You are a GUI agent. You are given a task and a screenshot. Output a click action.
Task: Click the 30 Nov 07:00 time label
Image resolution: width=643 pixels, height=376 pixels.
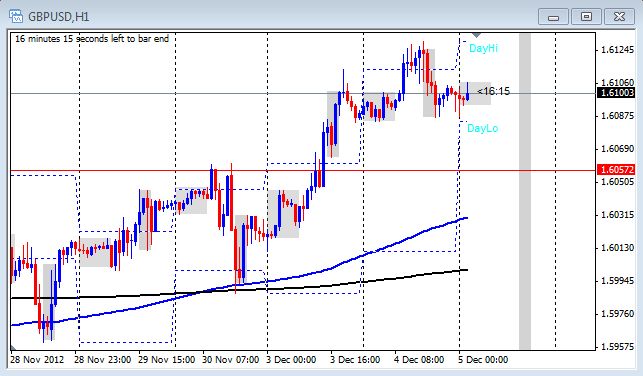pos(230,360)
